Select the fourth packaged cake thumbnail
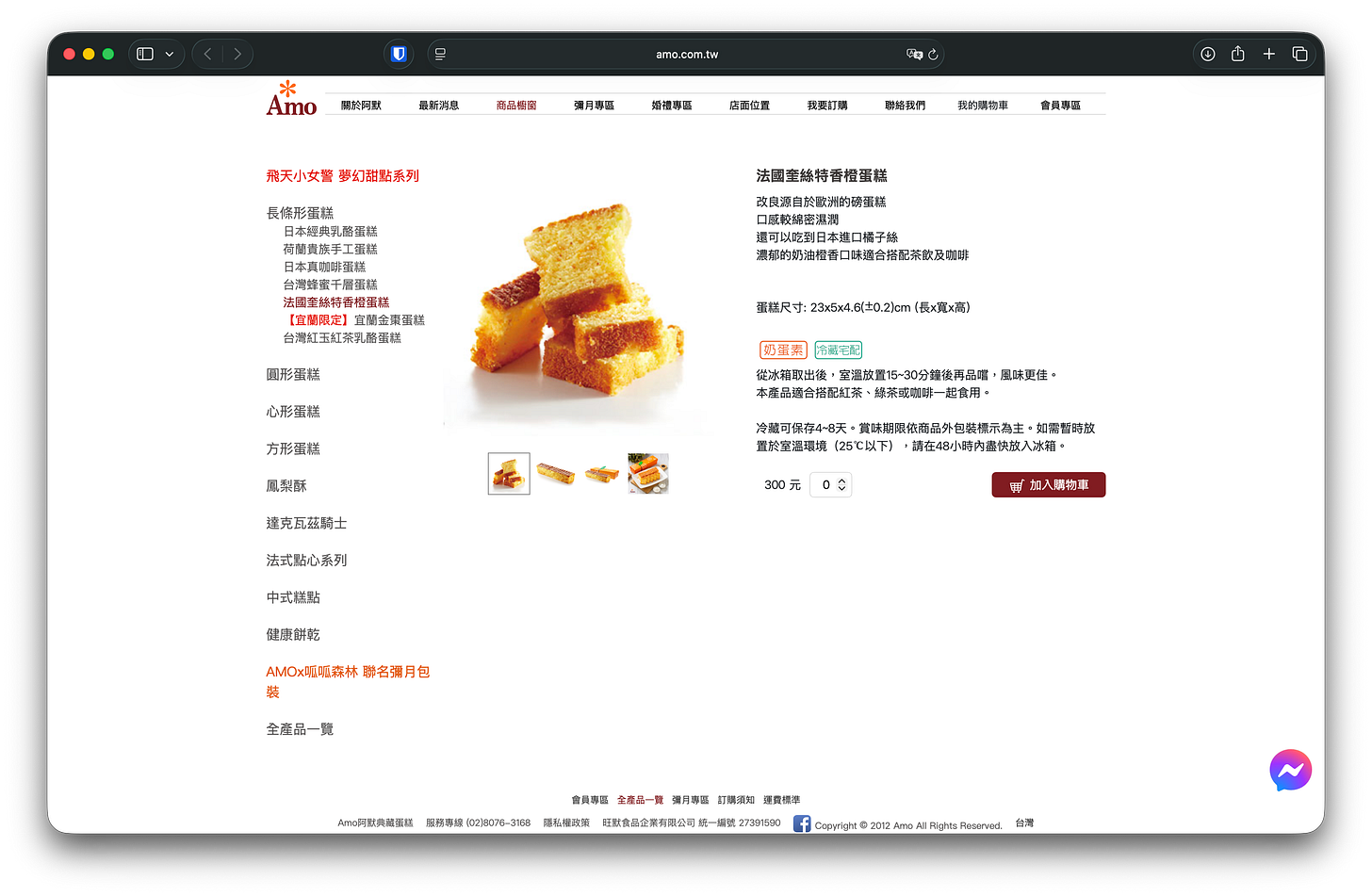 pyautogui.click(x=648, y=473)
